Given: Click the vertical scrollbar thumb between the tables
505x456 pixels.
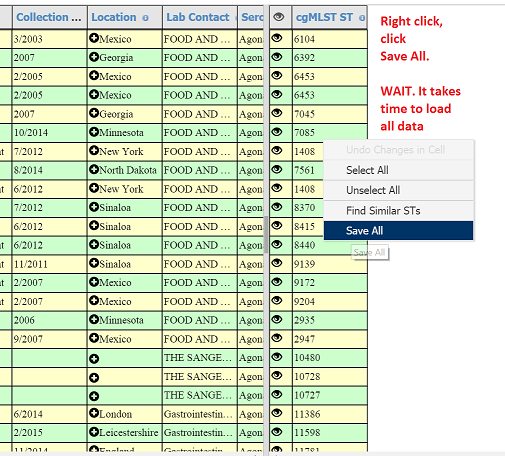Looking at the screenshot, I should (x=266, y=235).
